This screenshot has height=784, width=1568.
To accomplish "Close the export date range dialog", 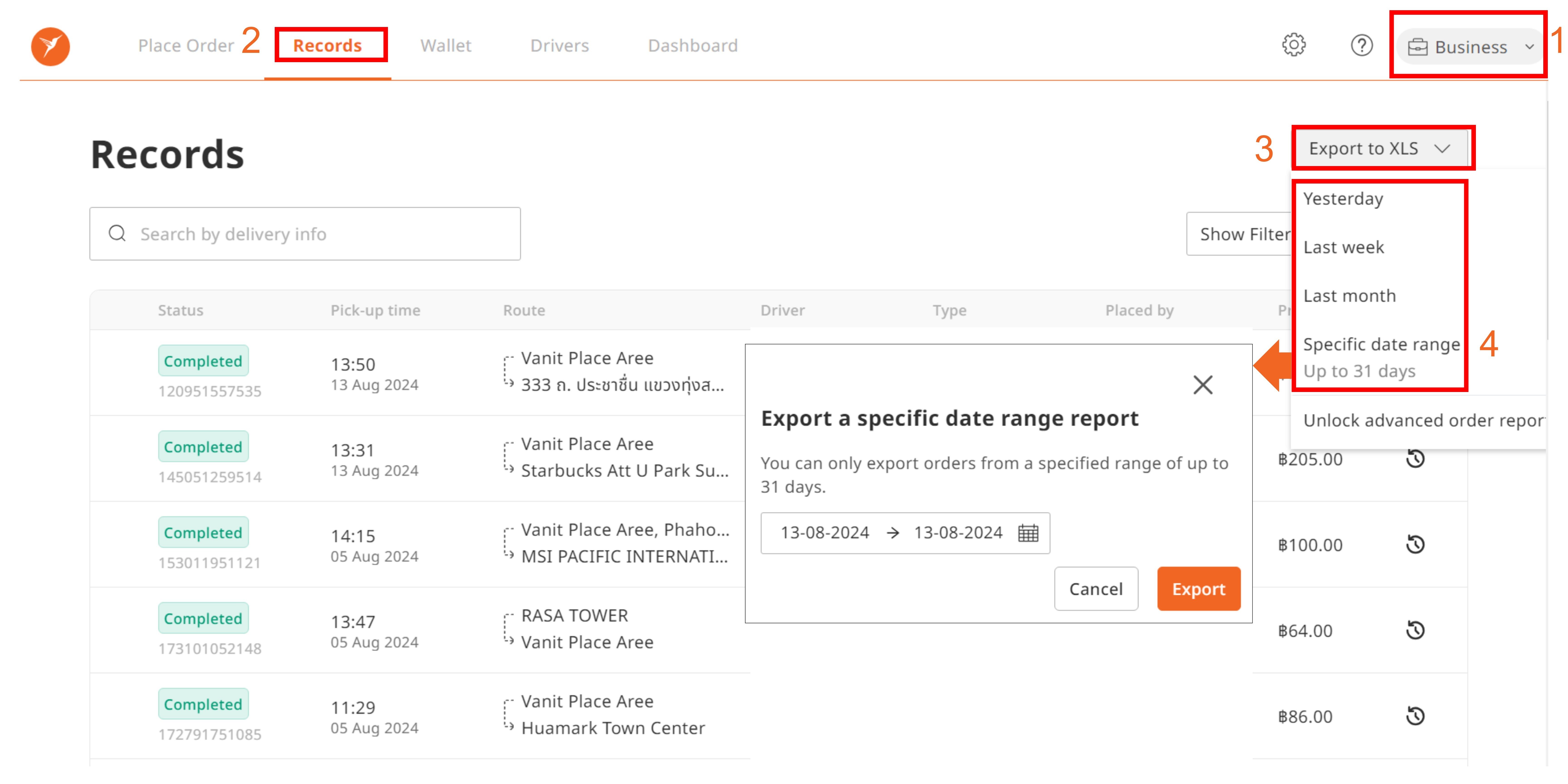I will coord(1203,385).
